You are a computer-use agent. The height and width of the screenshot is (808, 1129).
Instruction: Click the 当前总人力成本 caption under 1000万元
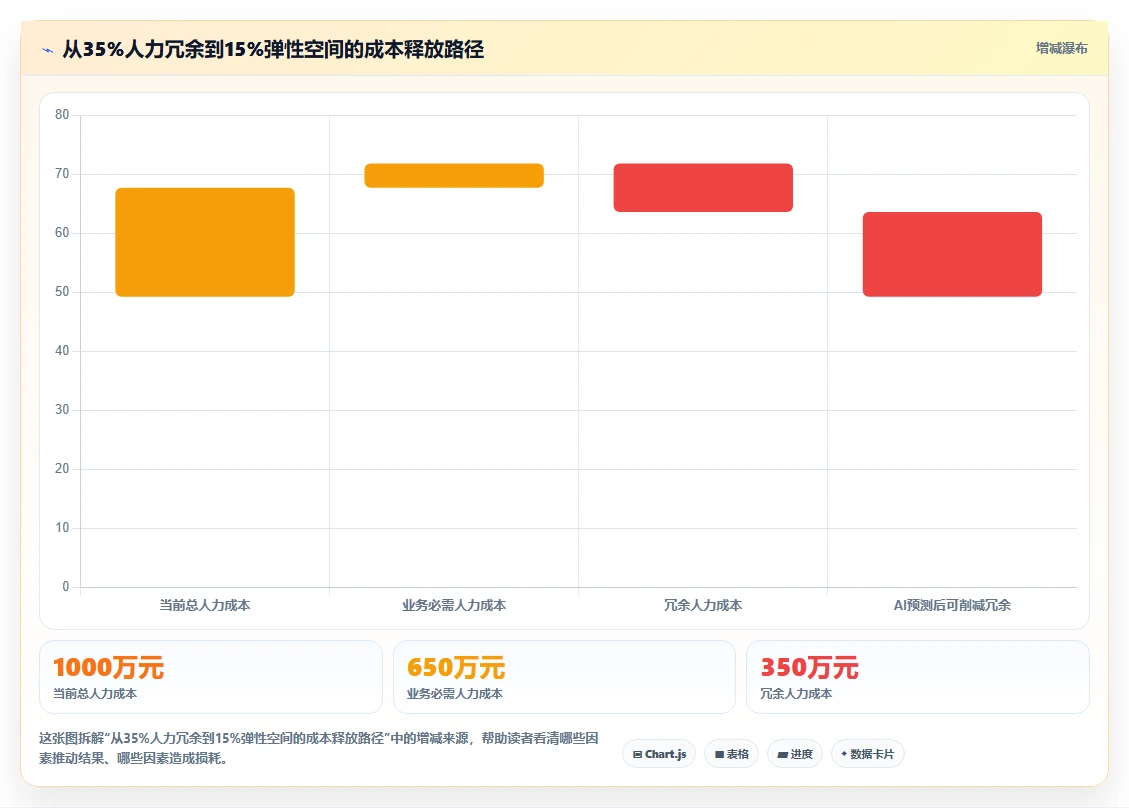(x=95, y=693)
